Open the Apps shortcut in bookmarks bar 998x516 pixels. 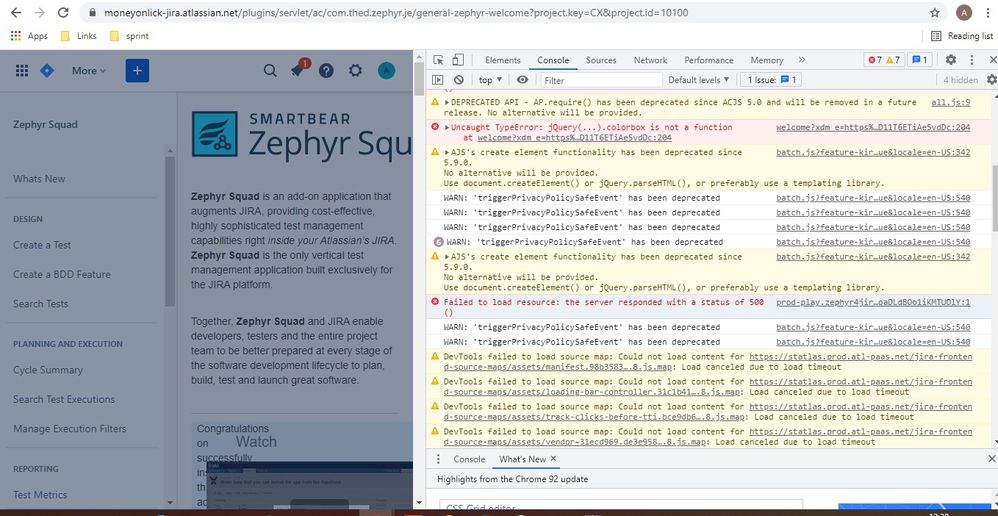(x=29, y=36)
